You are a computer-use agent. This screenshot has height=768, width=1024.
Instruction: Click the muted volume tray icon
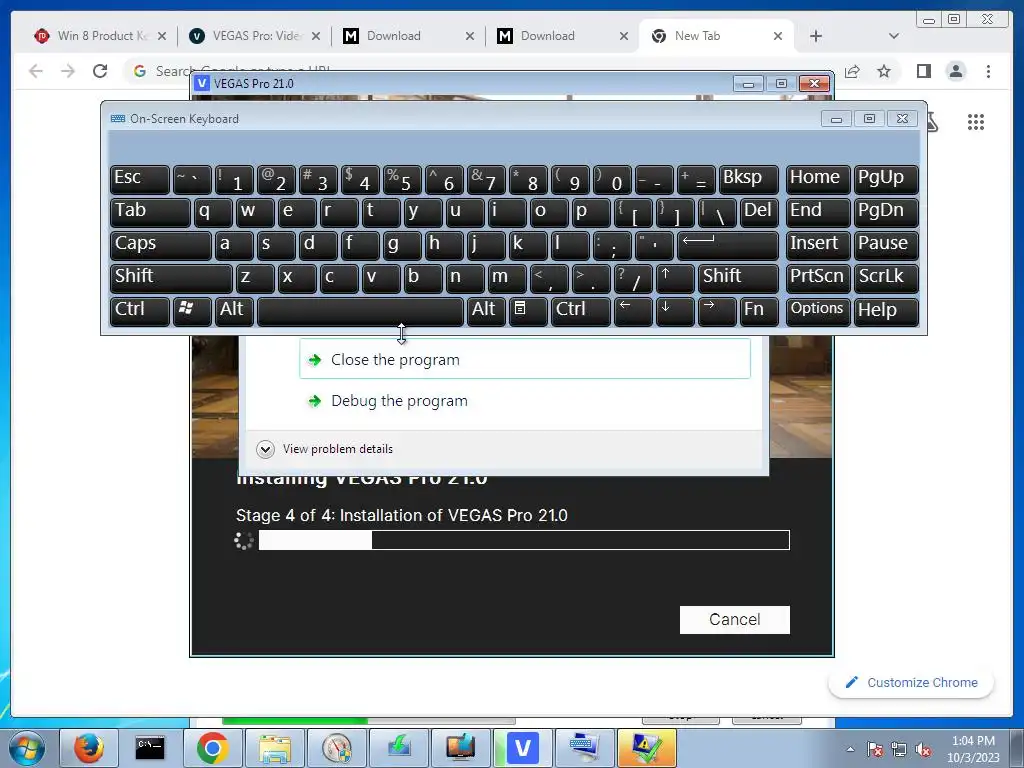(923, 750)
